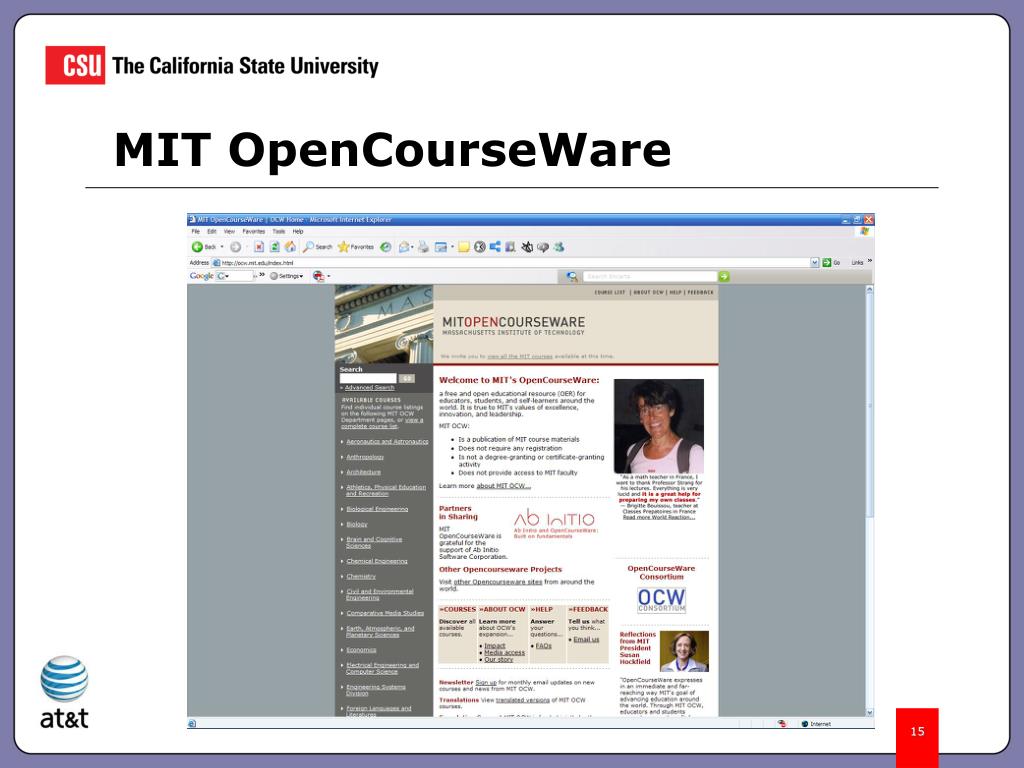Click the Windows flag logo in IE
This screenshot has width=1024, height=768.
[865, 231]
